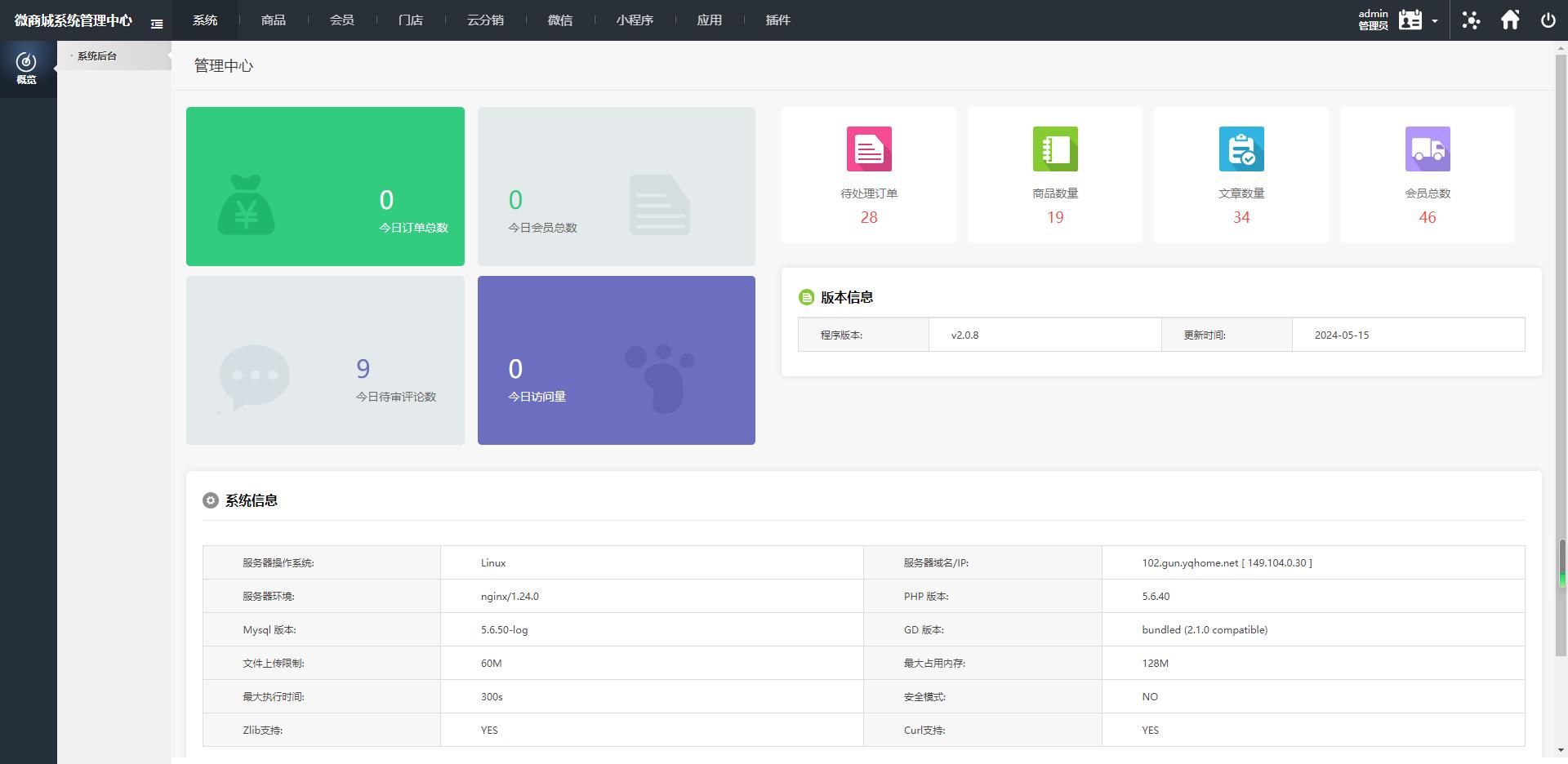
Task: Click the file upload limit 60M
Action: point(491,664)
